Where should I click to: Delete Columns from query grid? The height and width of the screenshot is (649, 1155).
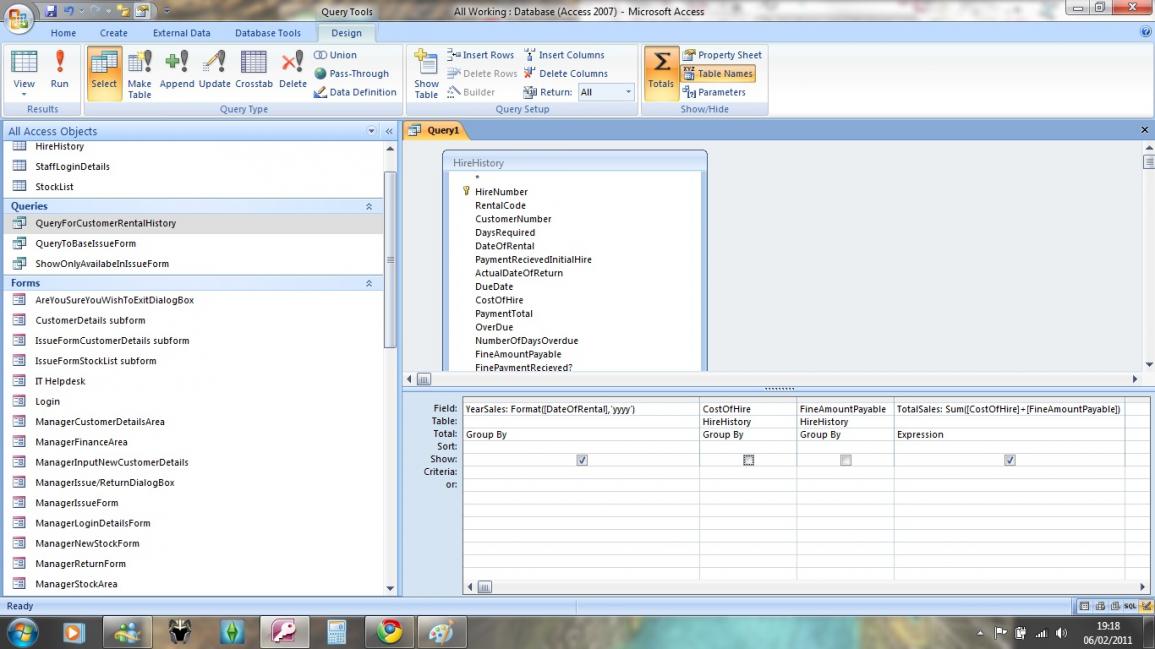point(566,74)
